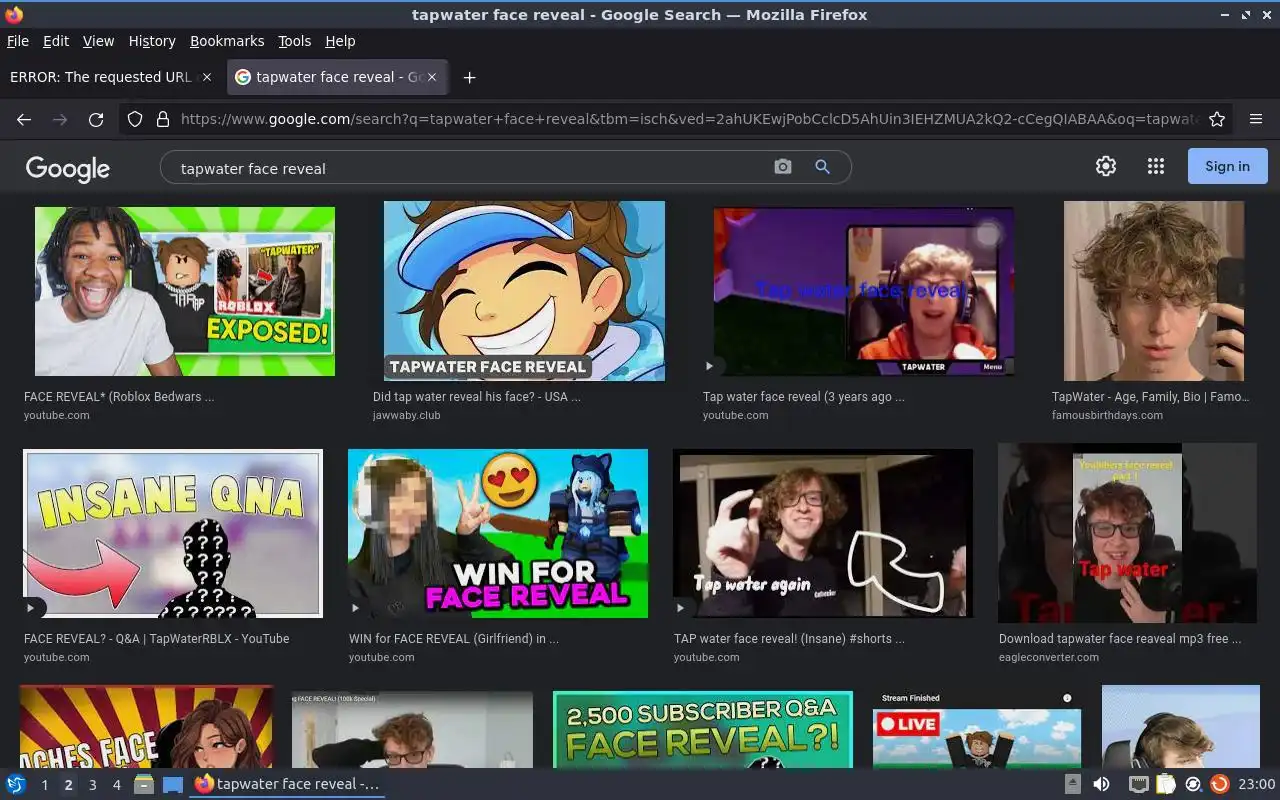Open the Firefox hamburger application menu
Image resolution: width=1280 pixels, height=800 pixels.
point(1256,119)
